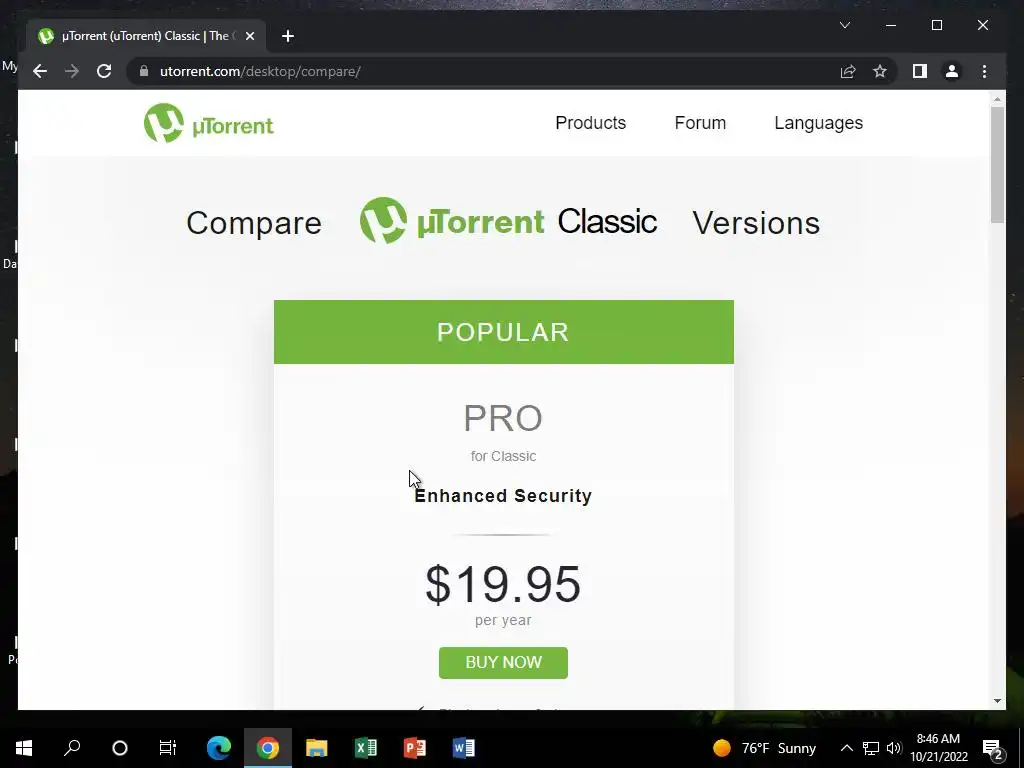
Task: Click the $19.95 price text
Action: (x=503, y=584)
